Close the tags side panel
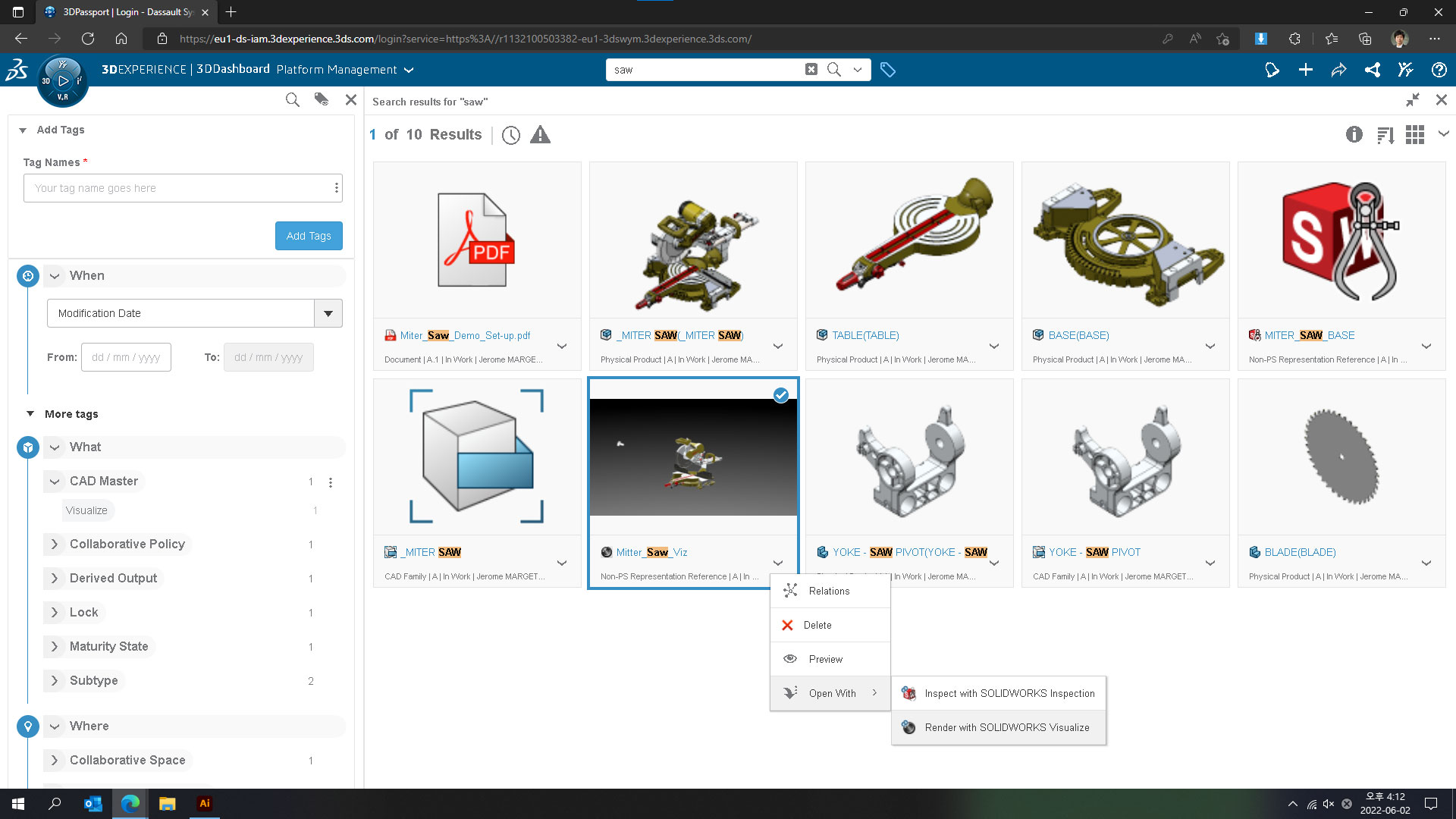The image size is (1456, 819). [x=350, y=100]
